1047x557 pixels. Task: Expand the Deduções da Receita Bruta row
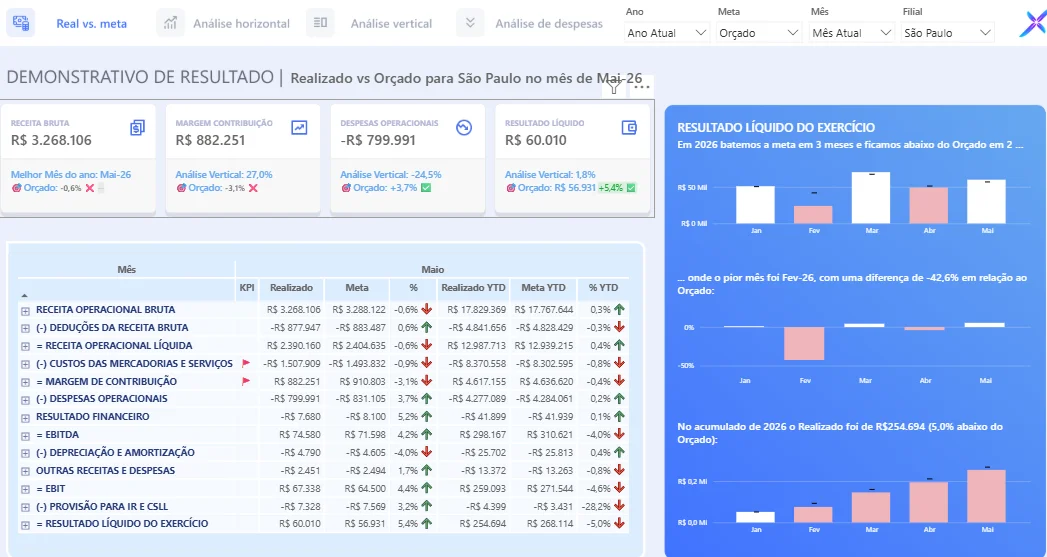click(25, 329)
